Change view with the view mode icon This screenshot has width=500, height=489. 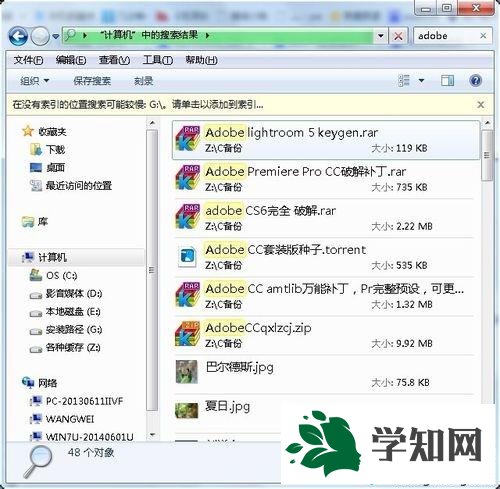(x=404, y=80)
